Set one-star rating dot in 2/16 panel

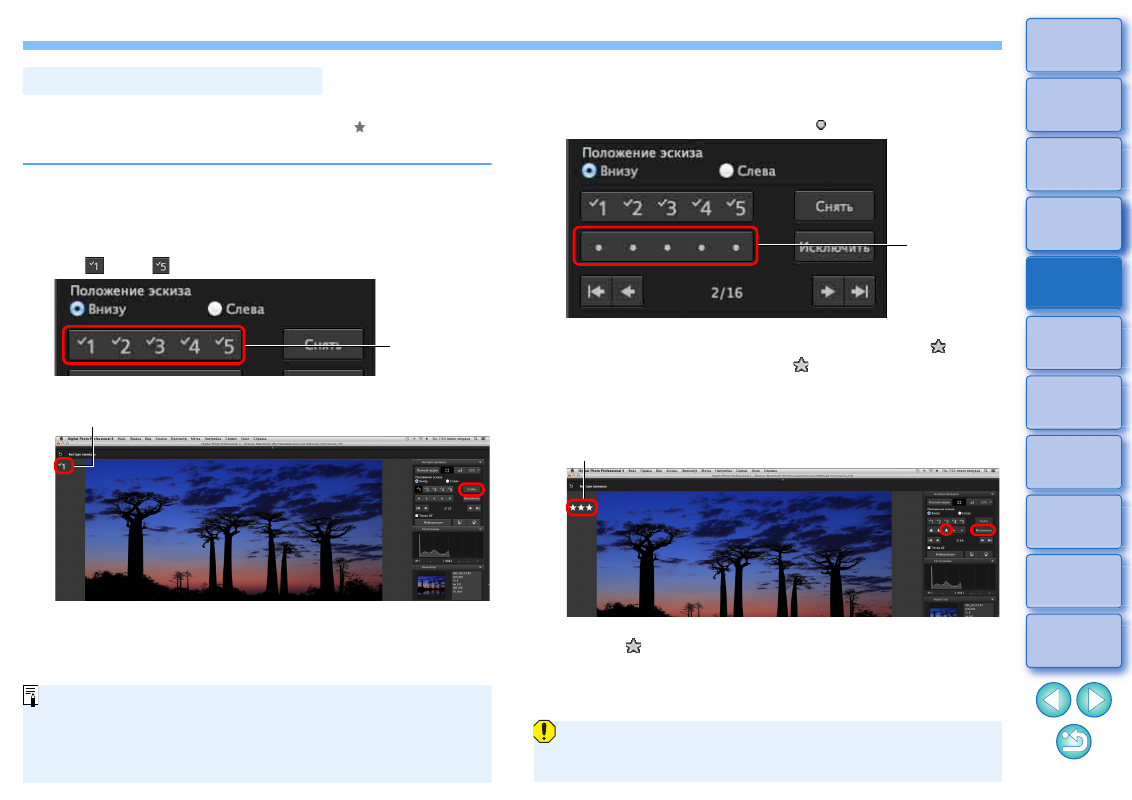click(x=598, y=248)
